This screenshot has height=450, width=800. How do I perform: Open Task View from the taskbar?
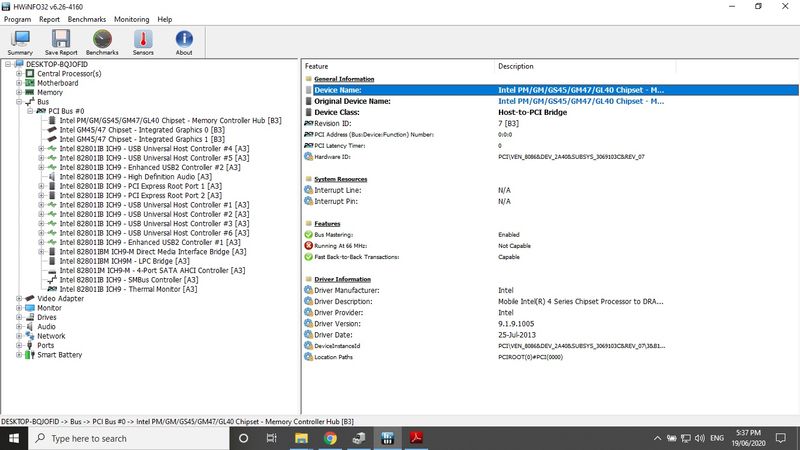click(271, 438)
